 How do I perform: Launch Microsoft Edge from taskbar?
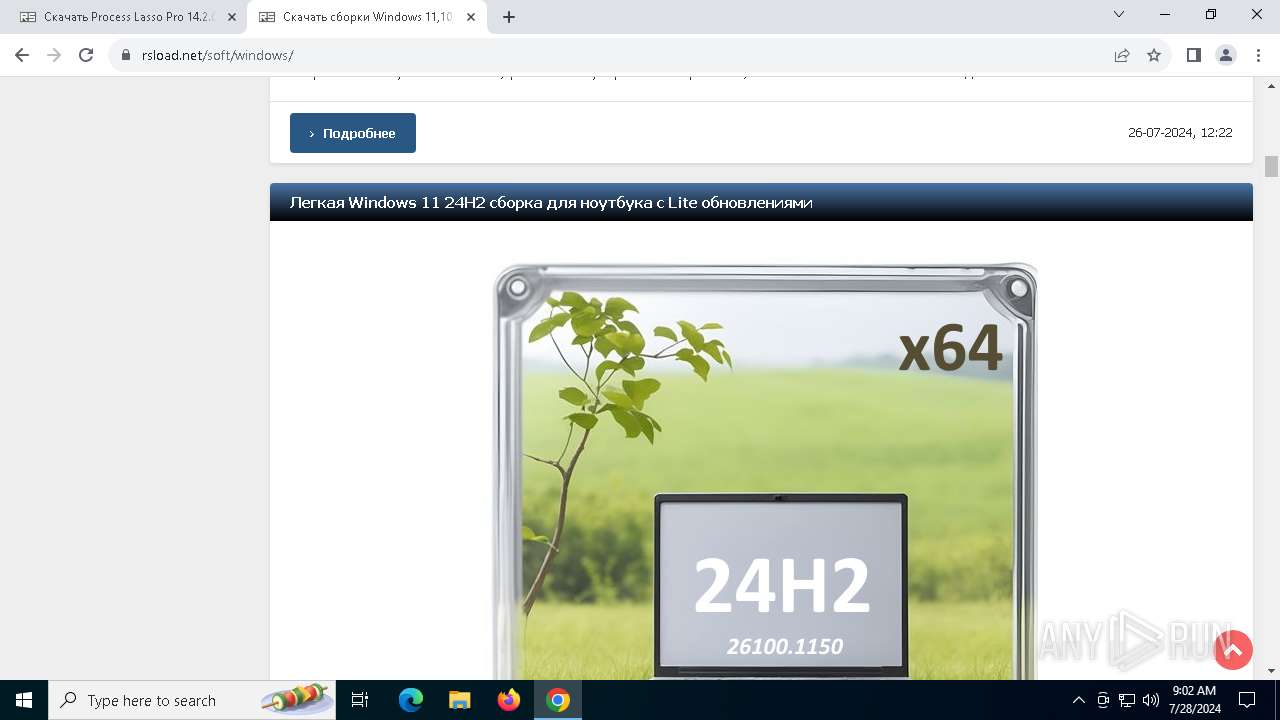coord(411,700)
